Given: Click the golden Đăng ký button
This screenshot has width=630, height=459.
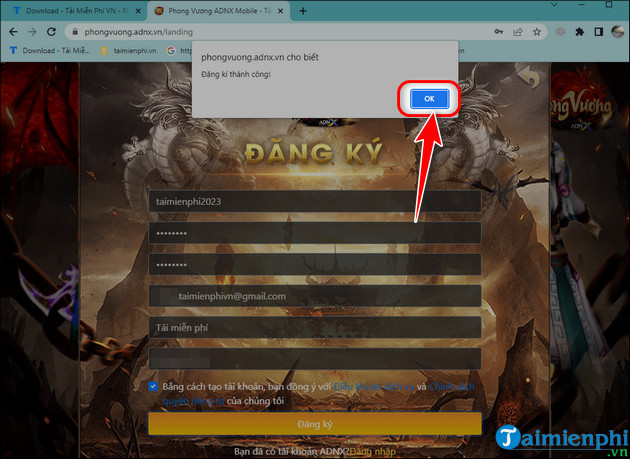Looking at the screenshot, I should [315, 424].
